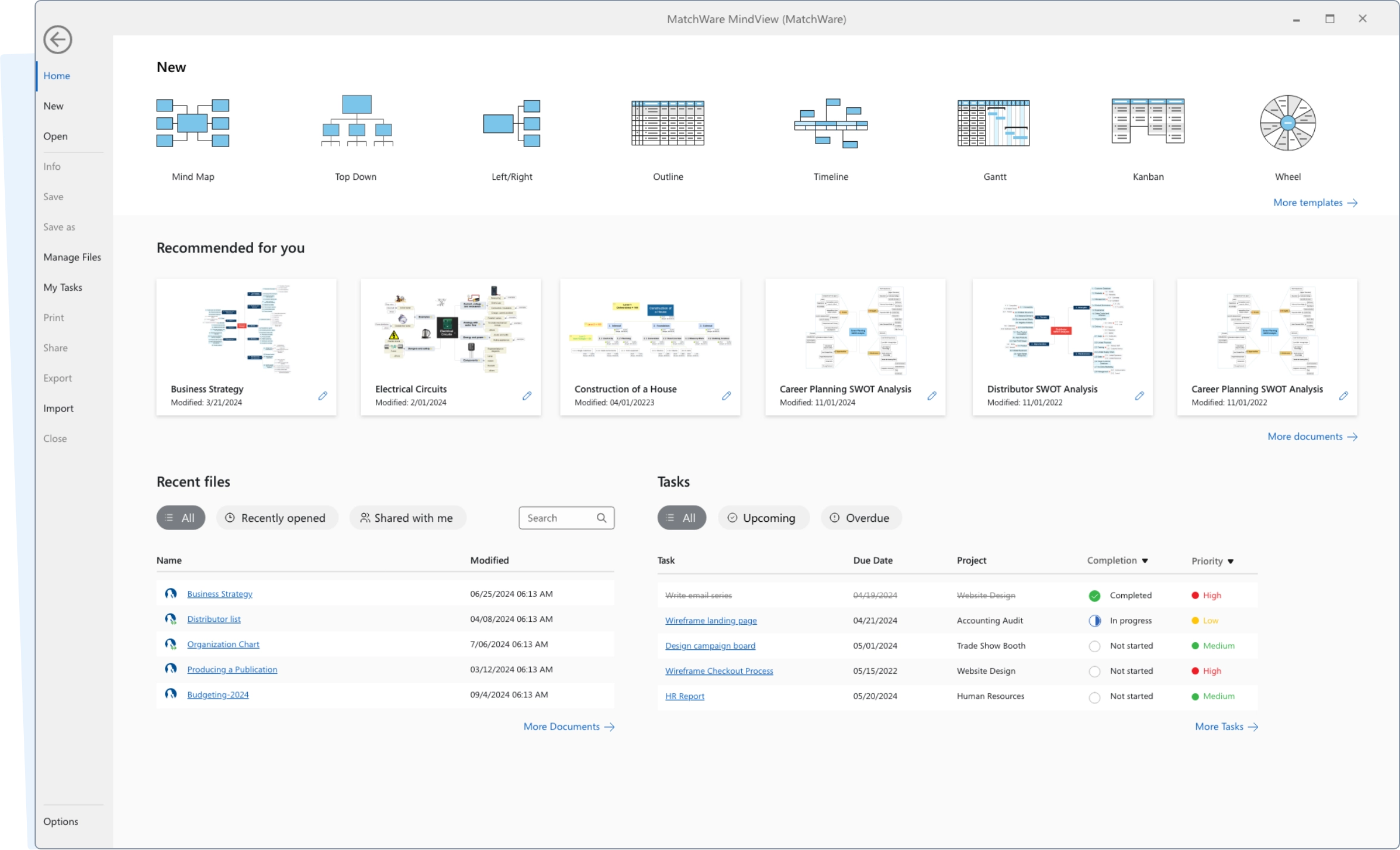Click Export in the sidebar
The image size is (1400, 850).
(x=57, y=378)
